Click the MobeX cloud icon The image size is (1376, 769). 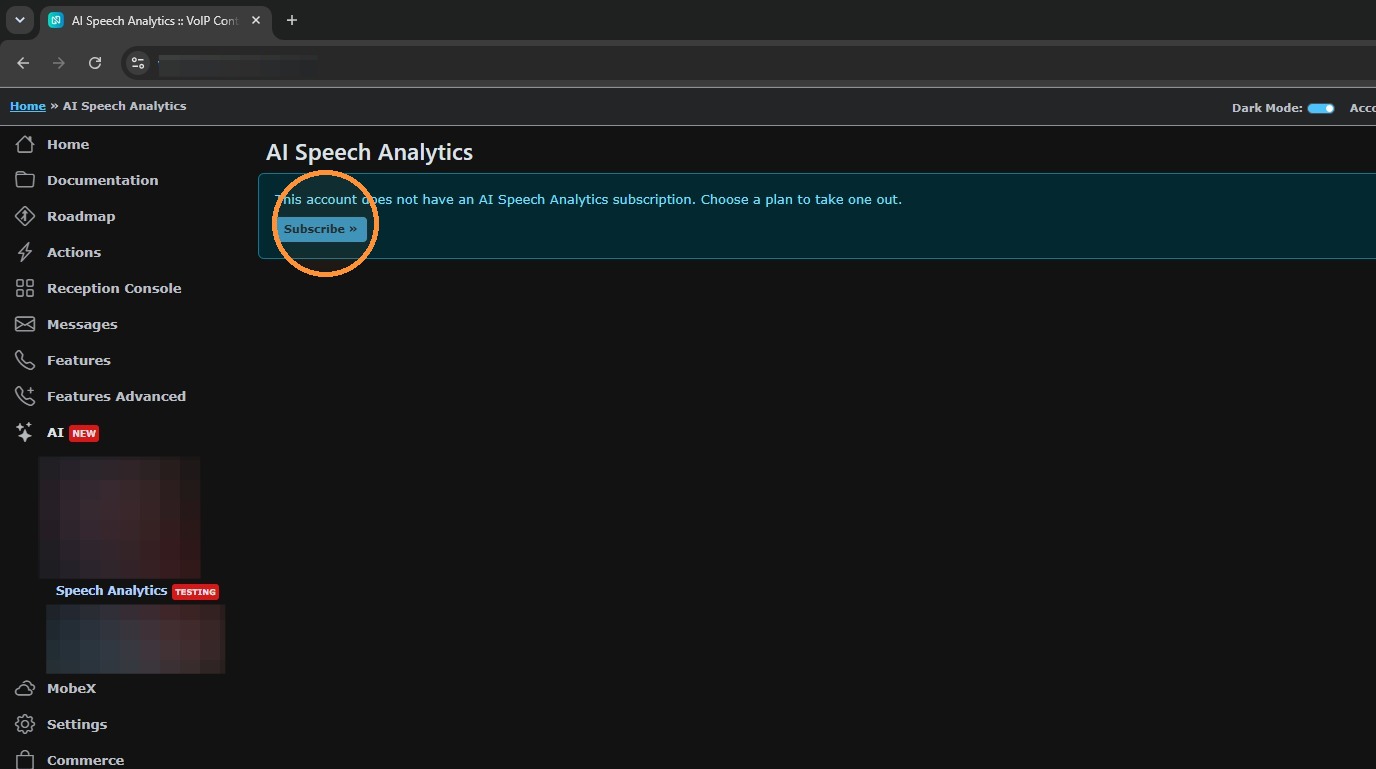point(25,688)
